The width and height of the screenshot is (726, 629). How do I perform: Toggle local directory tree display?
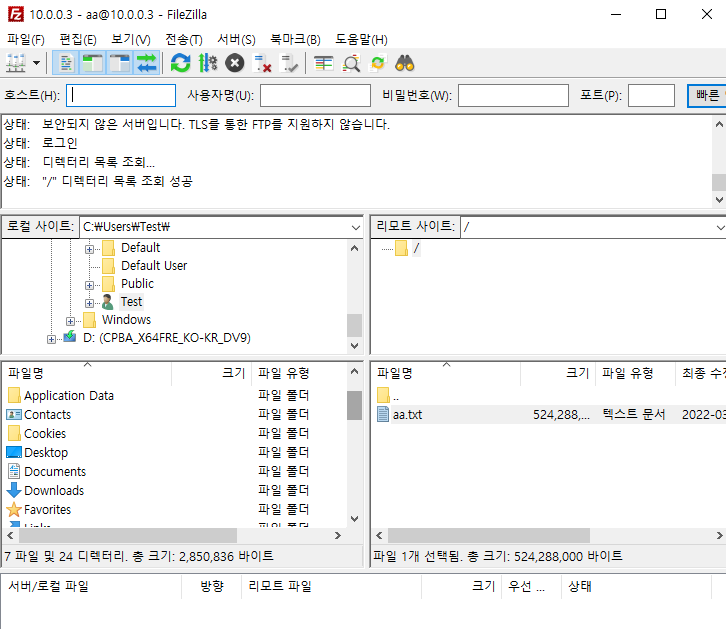click(93, 63)
